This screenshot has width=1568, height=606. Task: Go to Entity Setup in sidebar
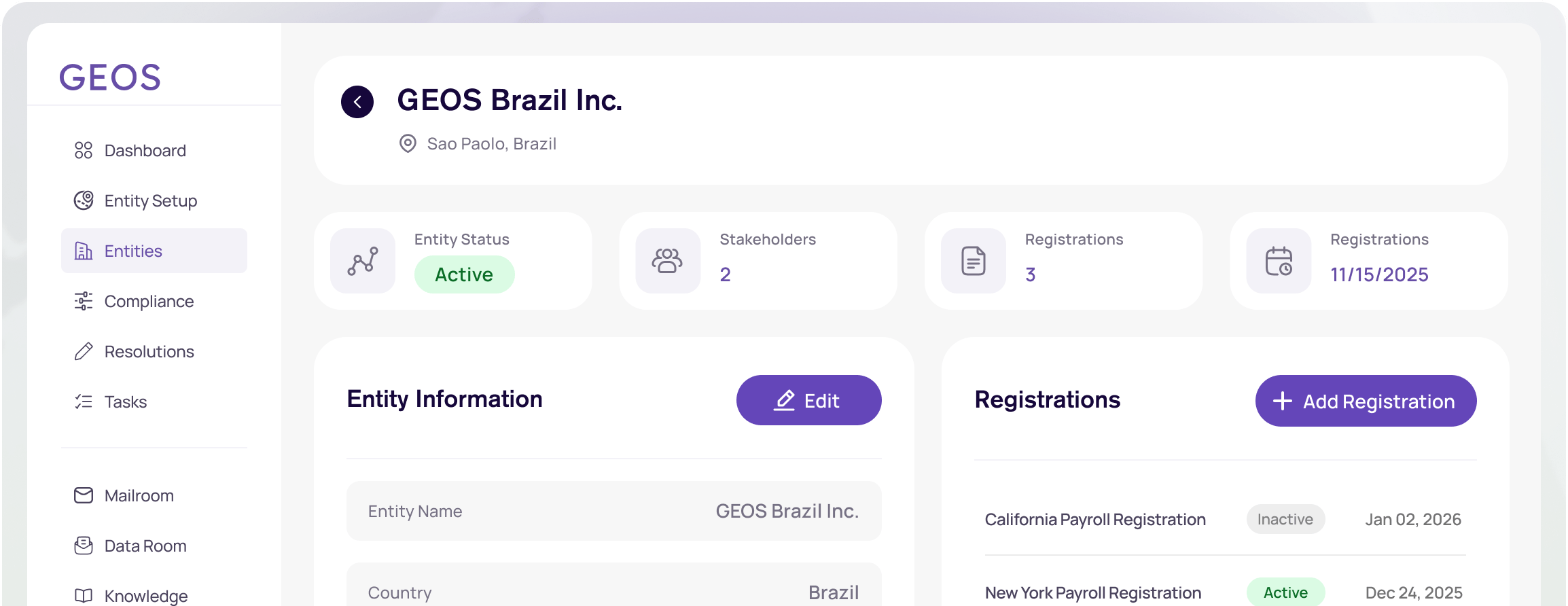tap(150, 200)
